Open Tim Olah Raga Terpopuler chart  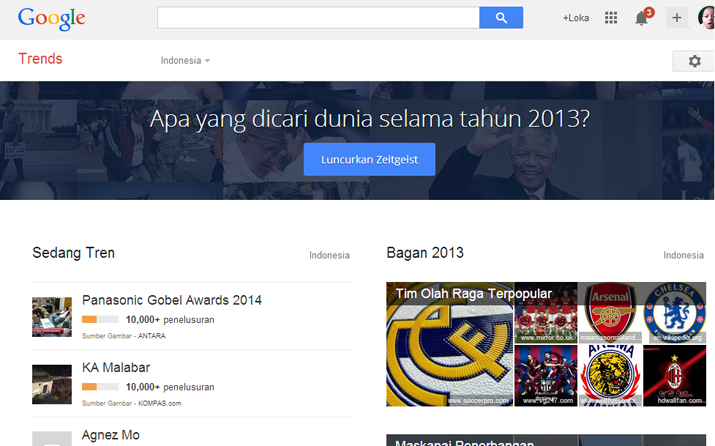point(473,294)
